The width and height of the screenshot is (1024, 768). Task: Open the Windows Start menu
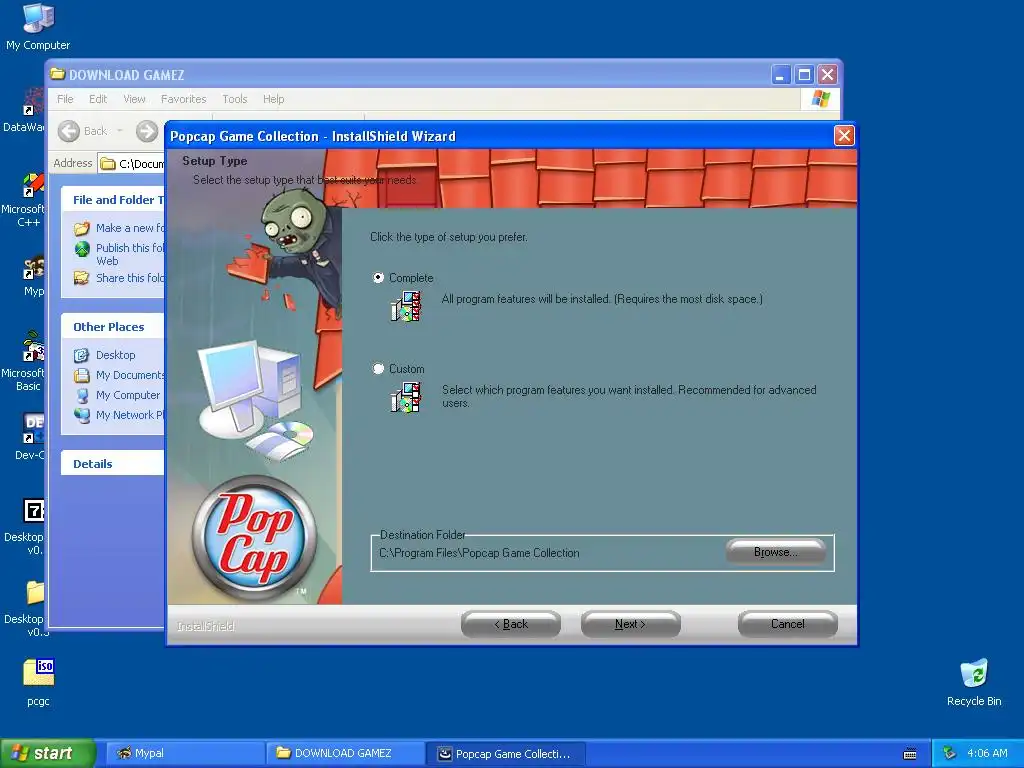pyautogui.click(x=47, y=754)
